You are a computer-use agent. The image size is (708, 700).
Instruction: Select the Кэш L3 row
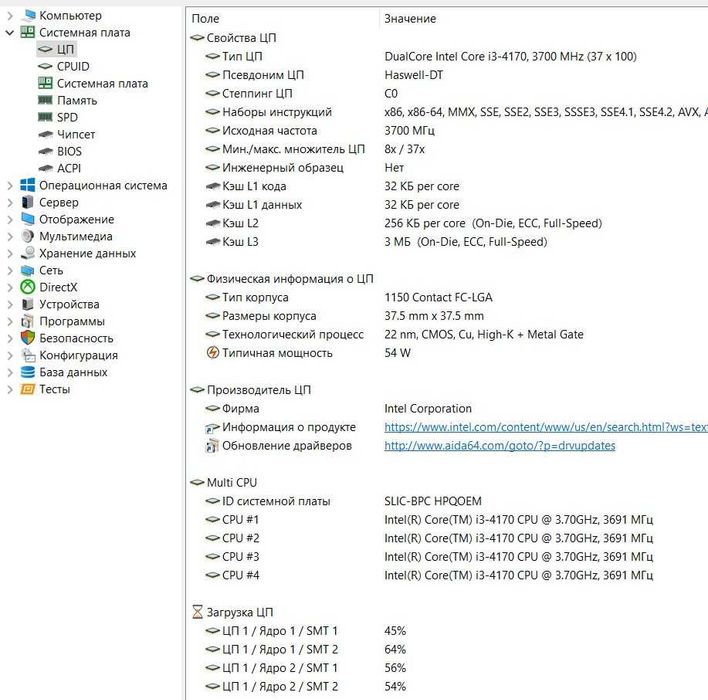point(449,242)
